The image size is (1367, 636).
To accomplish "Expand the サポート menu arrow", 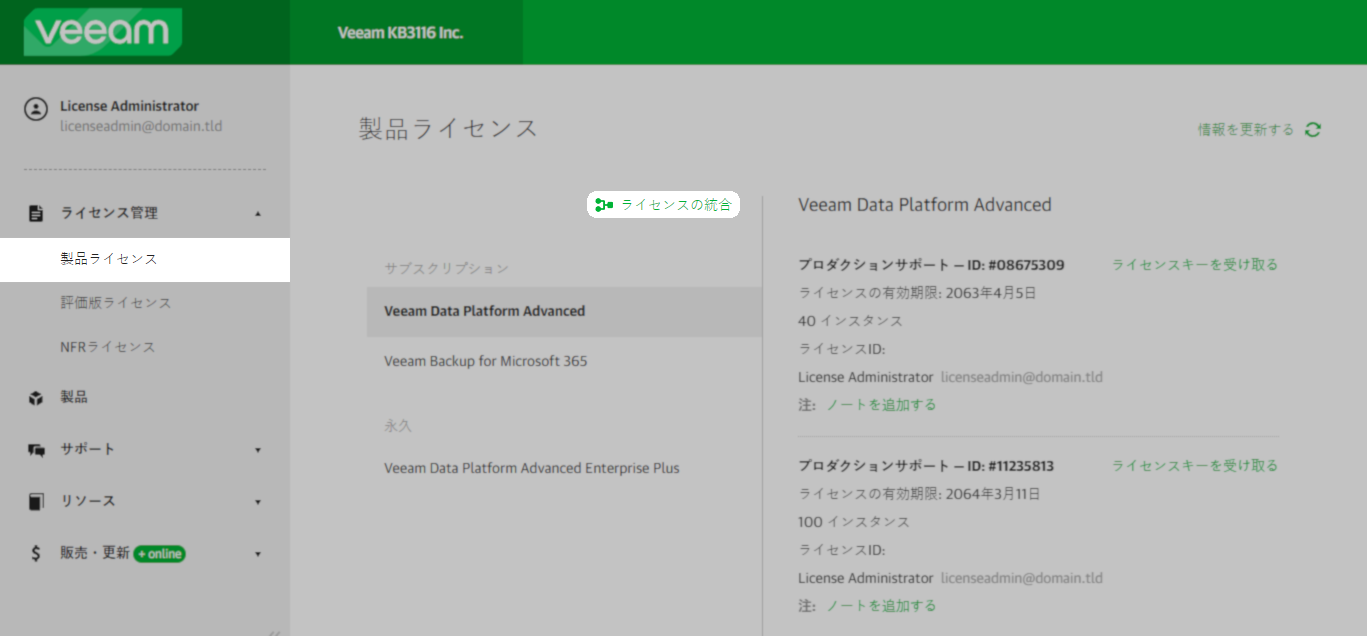I will click(x=258, y=450).
